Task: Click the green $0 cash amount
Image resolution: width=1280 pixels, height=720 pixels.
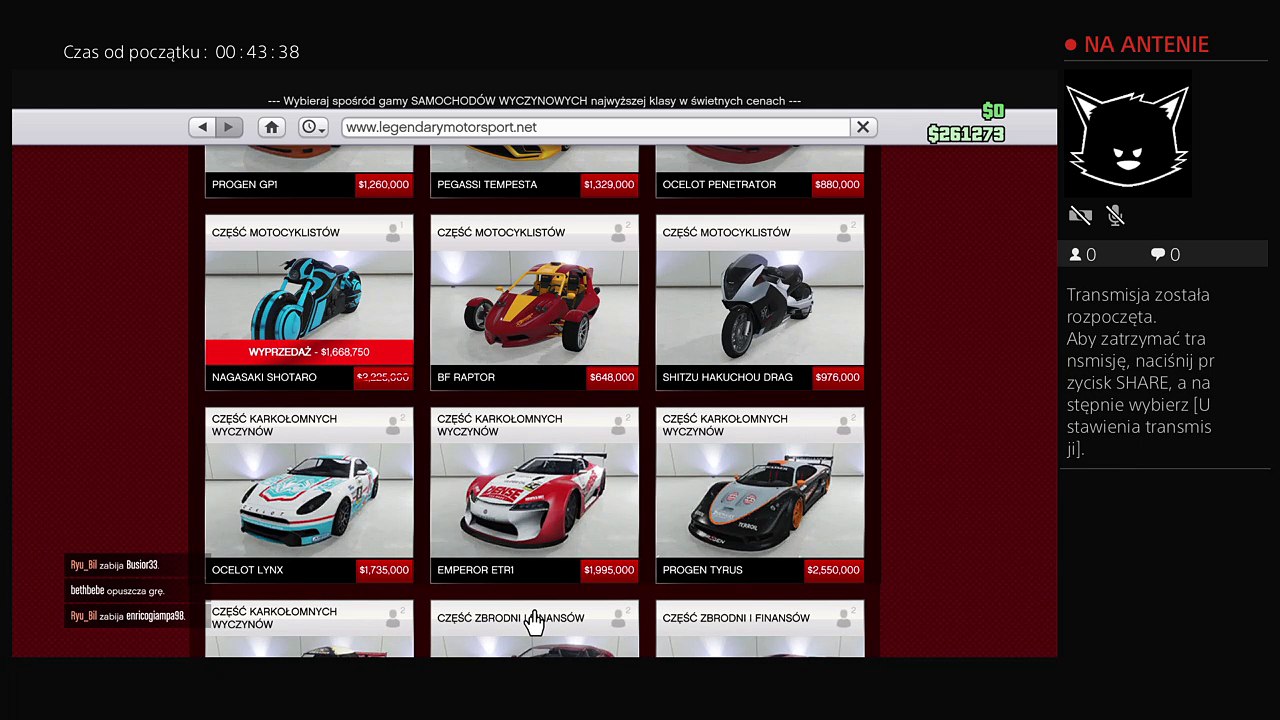Action: (993, 111)
